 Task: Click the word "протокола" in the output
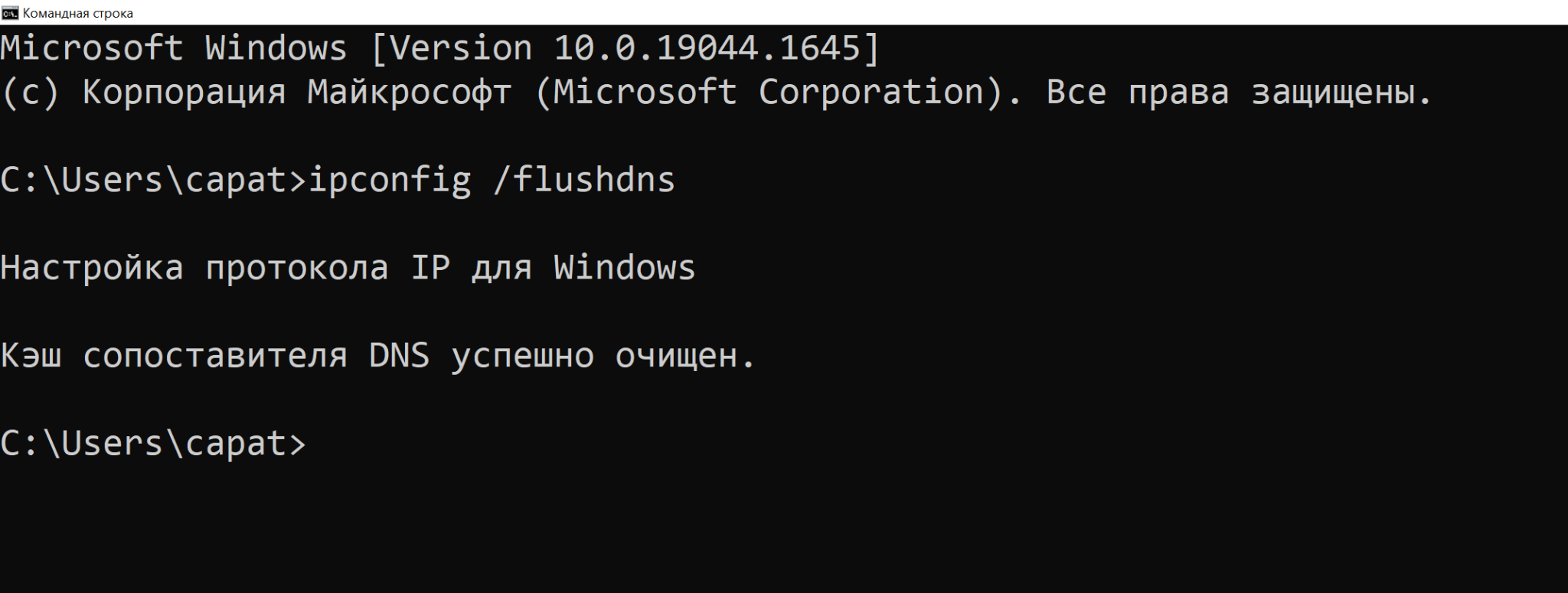[x=297, y=269]
